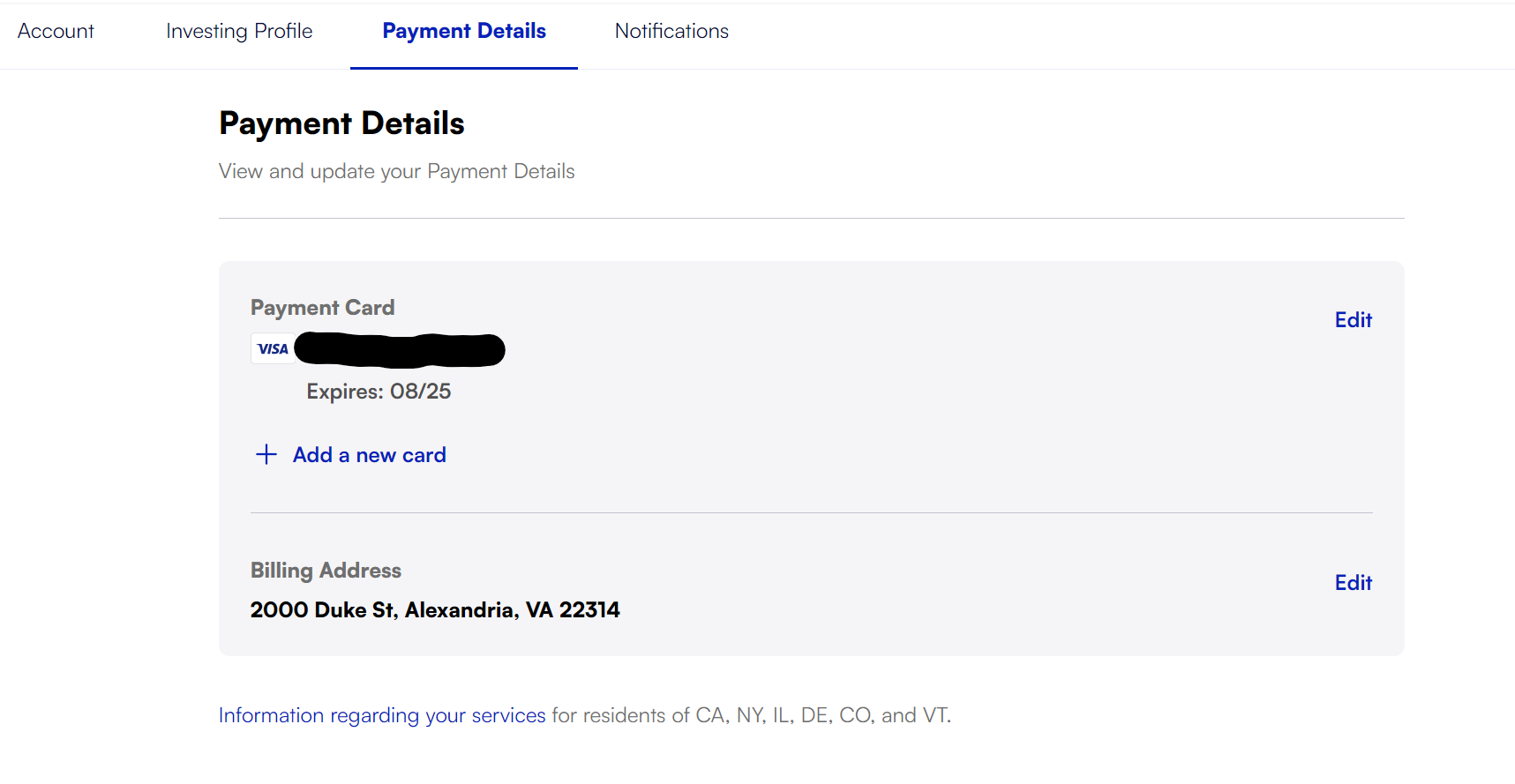Go to the Notifications tab
This screenshot has height=784, width=1515.
coord(671,31)
